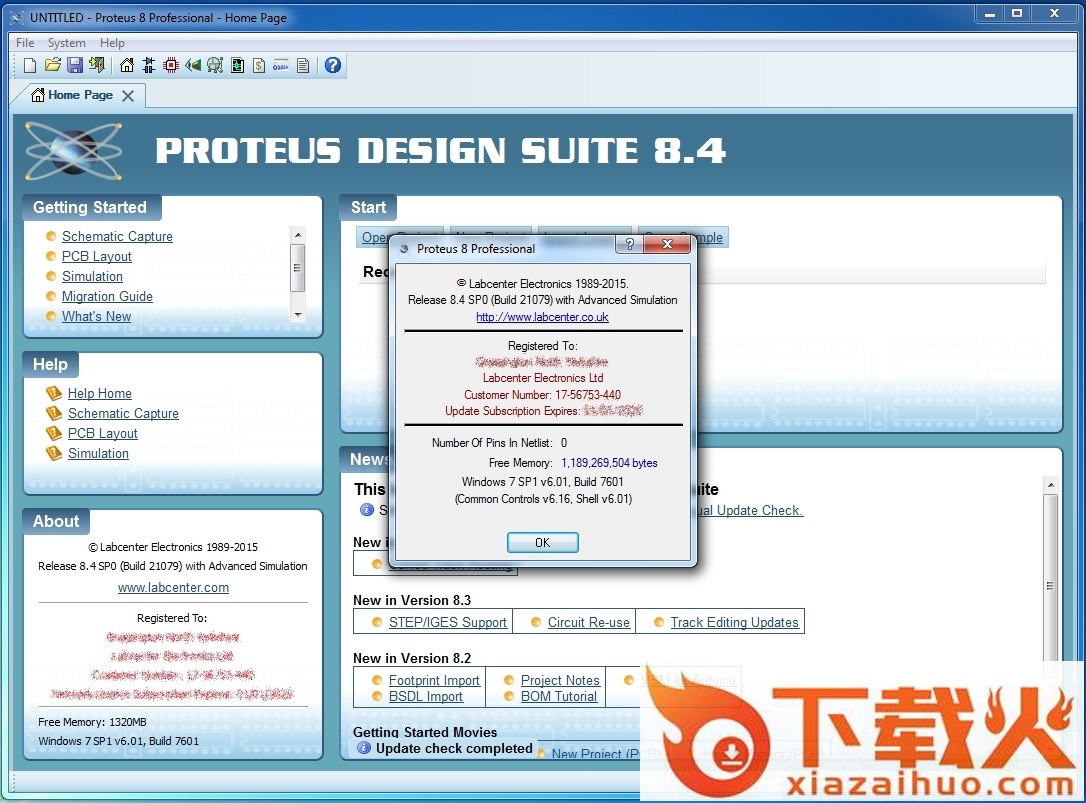Open a project using the folder icon

tap(52, 66)
